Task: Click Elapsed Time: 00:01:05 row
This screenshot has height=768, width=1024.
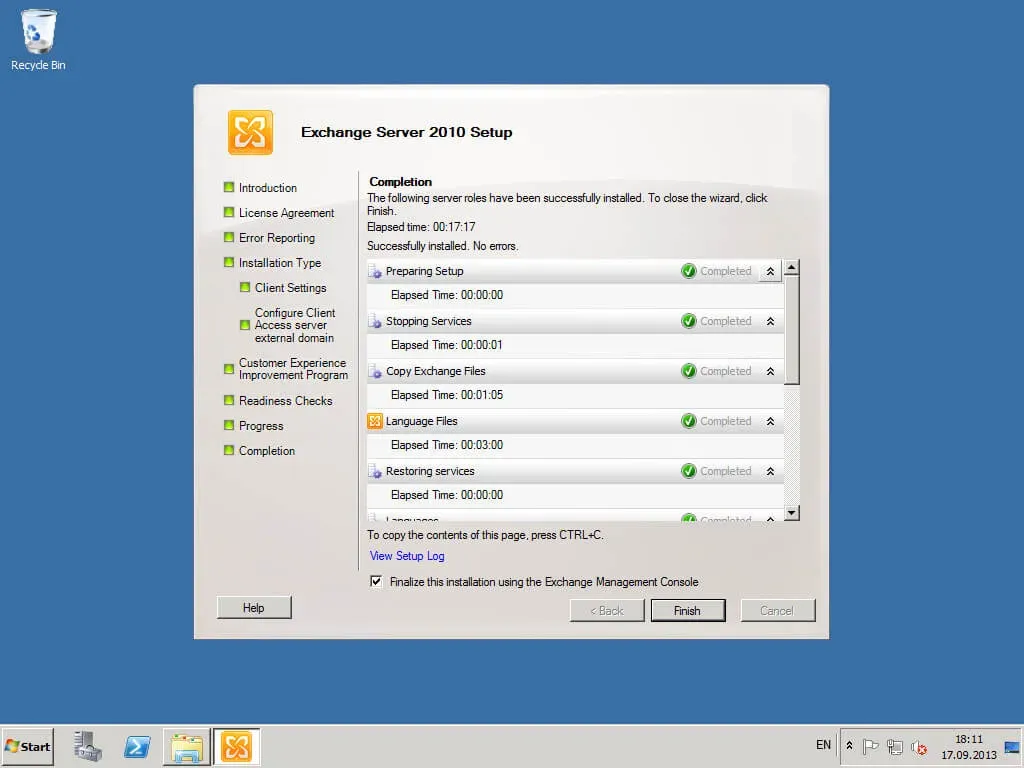Action: pyautogui.click(x=575, y=395)
